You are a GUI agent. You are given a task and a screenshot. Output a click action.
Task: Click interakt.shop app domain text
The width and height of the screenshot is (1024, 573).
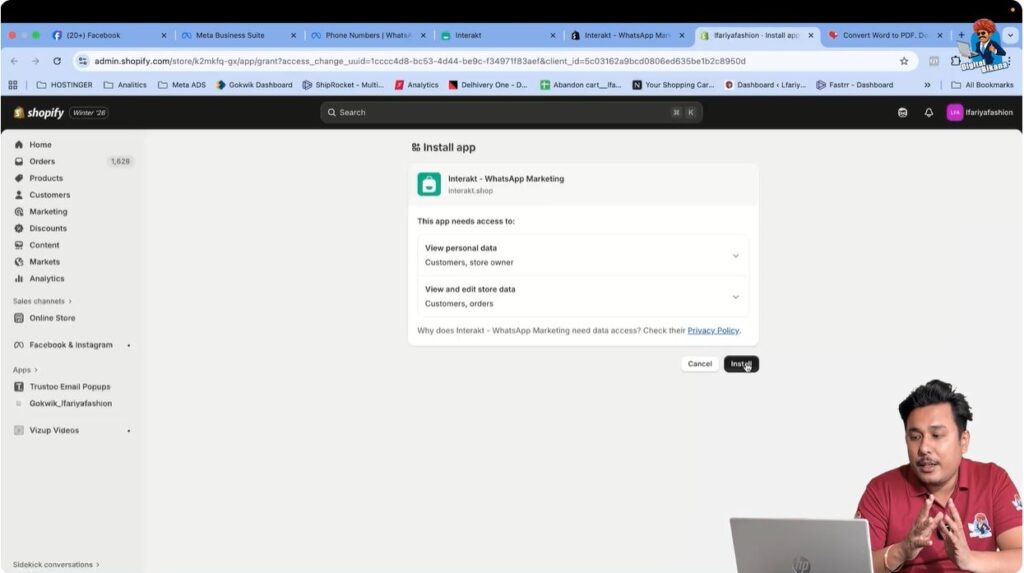pos(470,191)
